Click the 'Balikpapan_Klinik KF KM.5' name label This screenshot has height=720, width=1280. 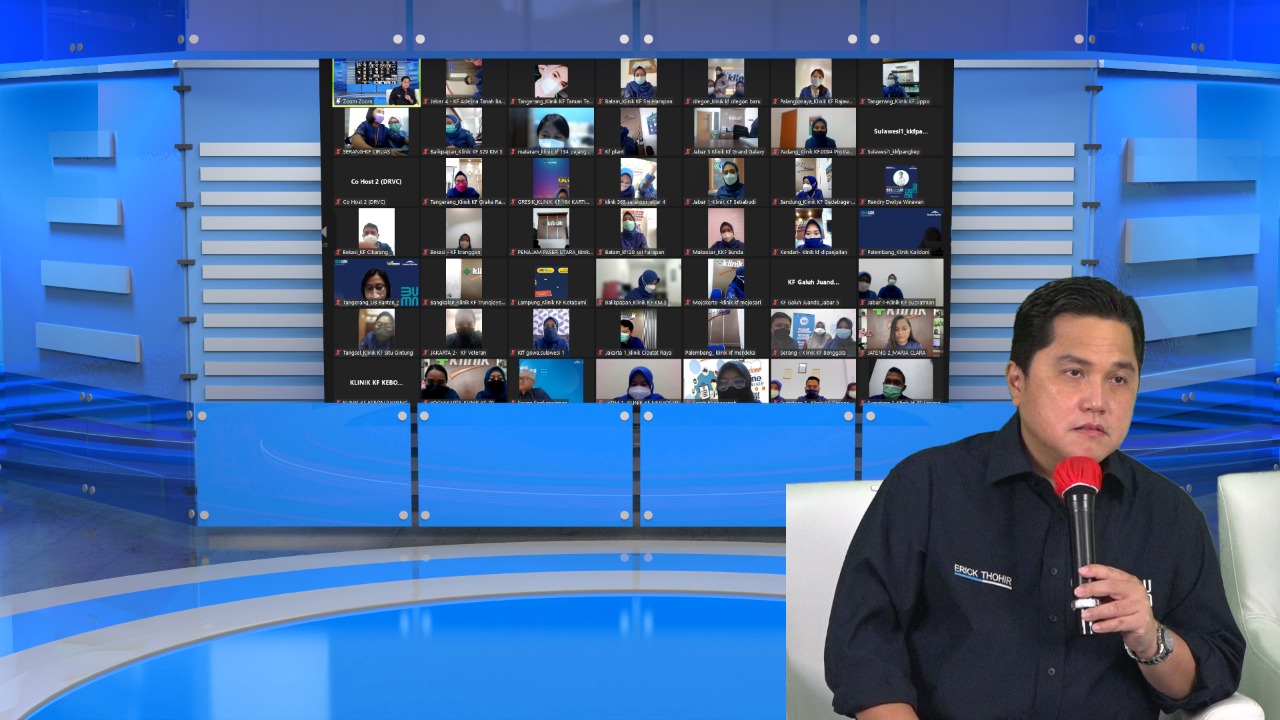point(636,302)
